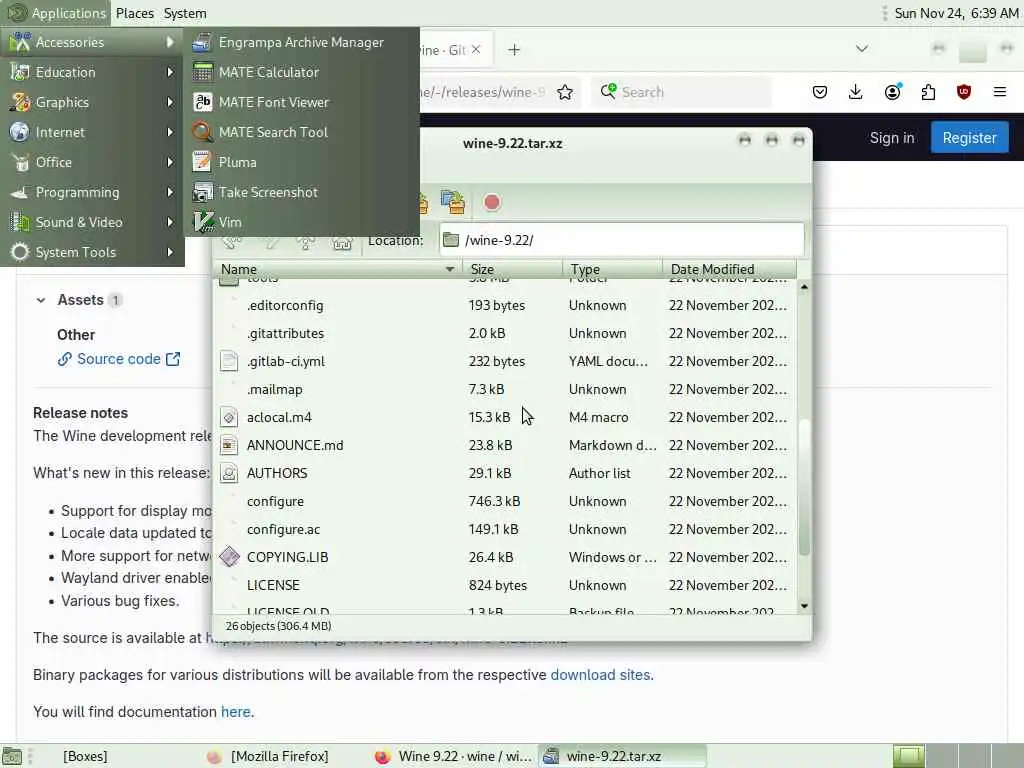Launch Pluma text editor
1024x768 pixels.
[301, 163]
